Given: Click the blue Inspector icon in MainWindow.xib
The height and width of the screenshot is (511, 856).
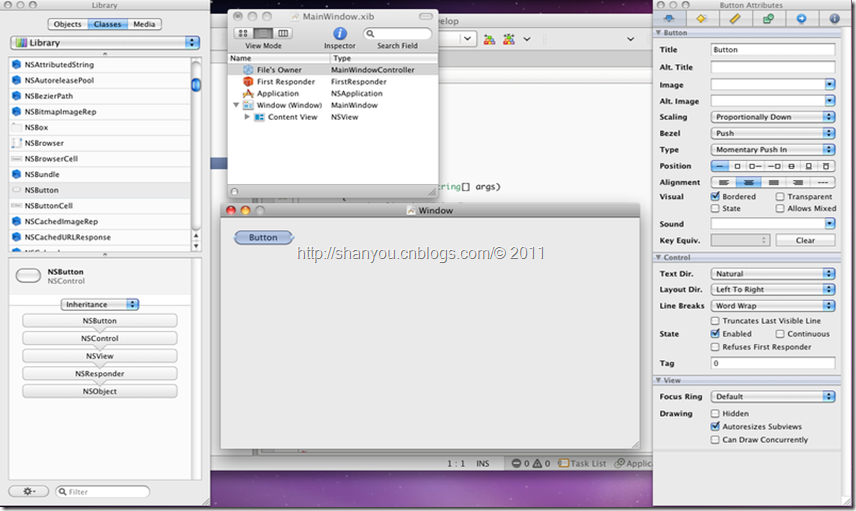Looking at the screenshot, I should coord(340,34).
